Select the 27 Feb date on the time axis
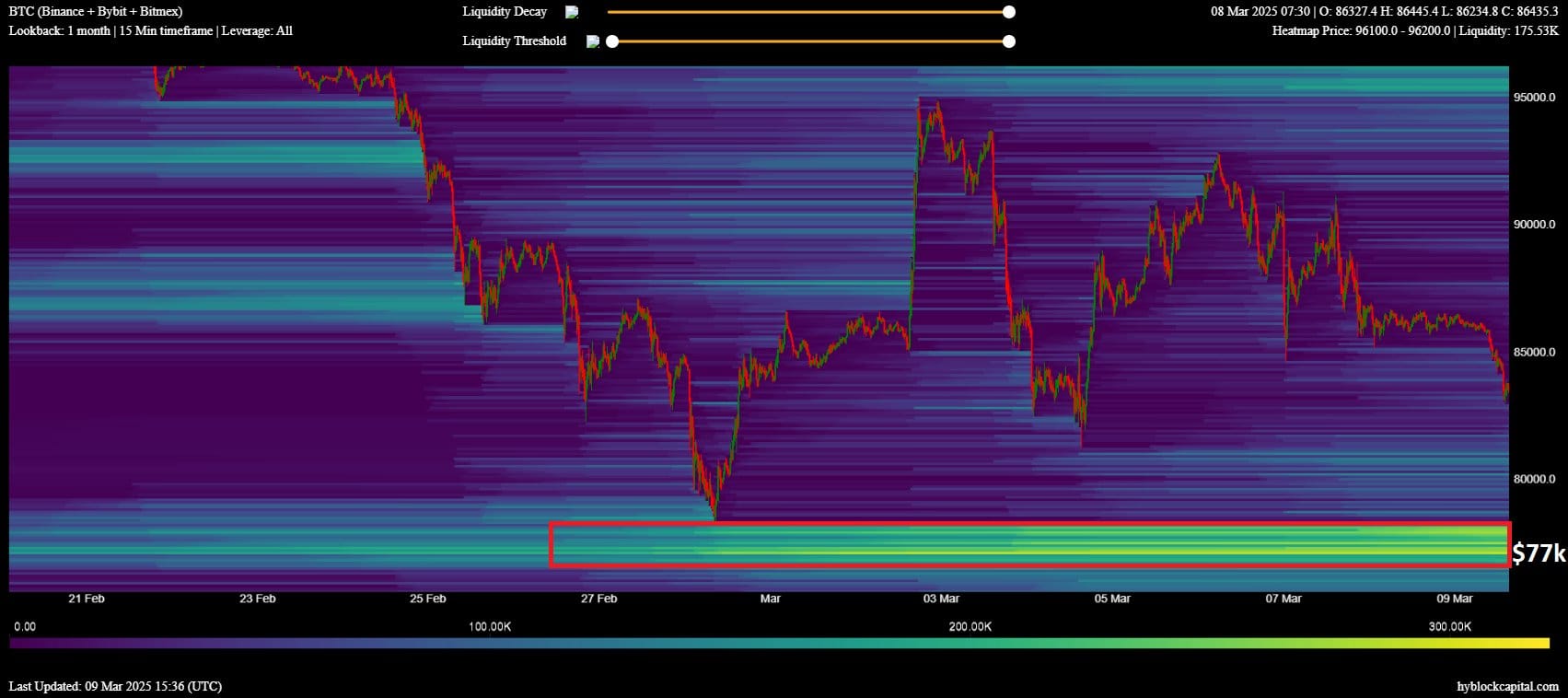This screenshot has height=698, width=1568. tap(598, 599)
